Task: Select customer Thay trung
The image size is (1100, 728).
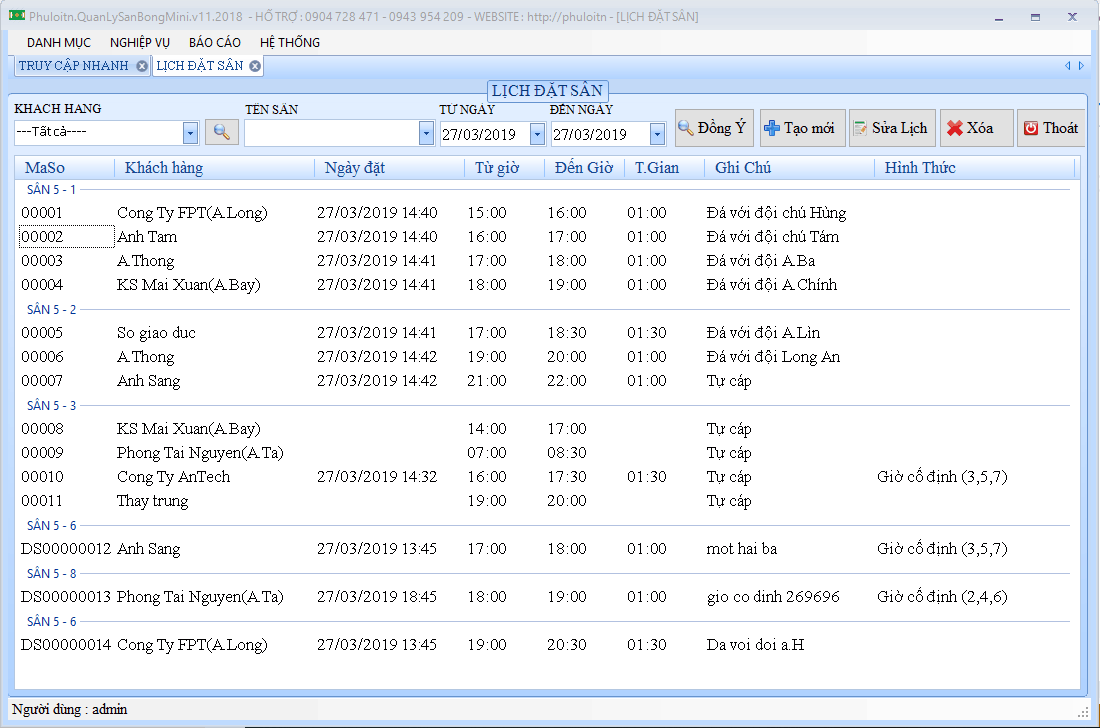Action: [152, 501]
